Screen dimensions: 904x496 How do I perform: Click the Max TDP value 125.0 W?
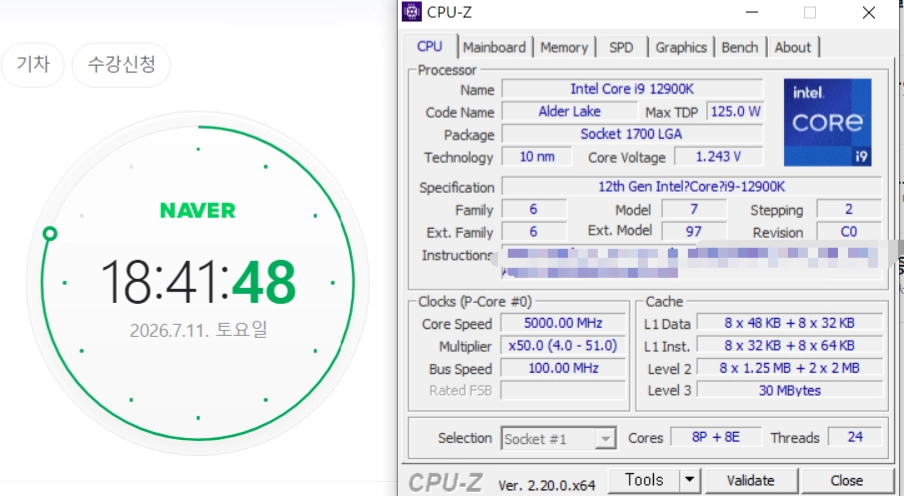[x=735, y=111]
